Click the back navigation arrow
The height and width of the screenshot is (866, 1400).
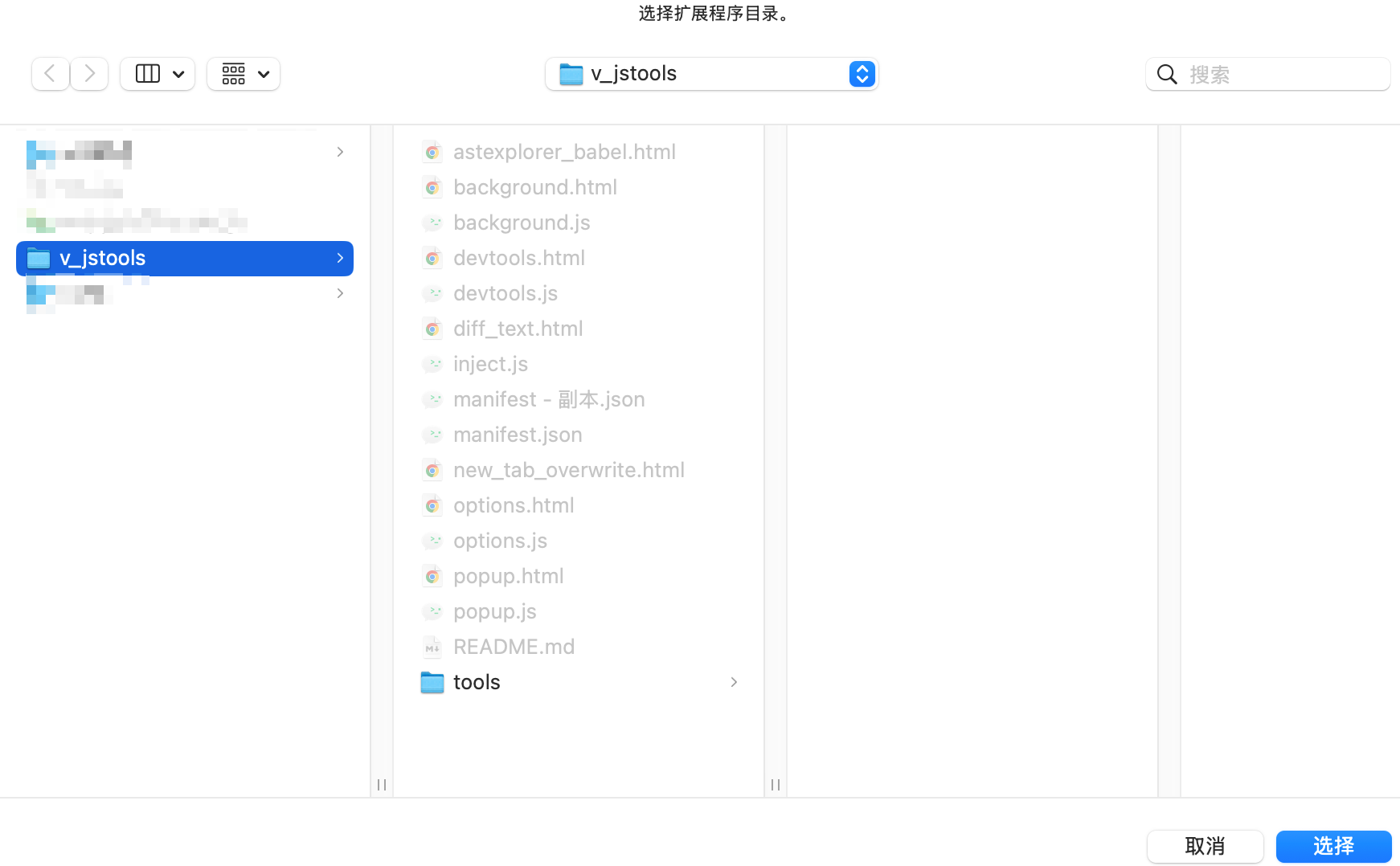click(x=50, y=74)
